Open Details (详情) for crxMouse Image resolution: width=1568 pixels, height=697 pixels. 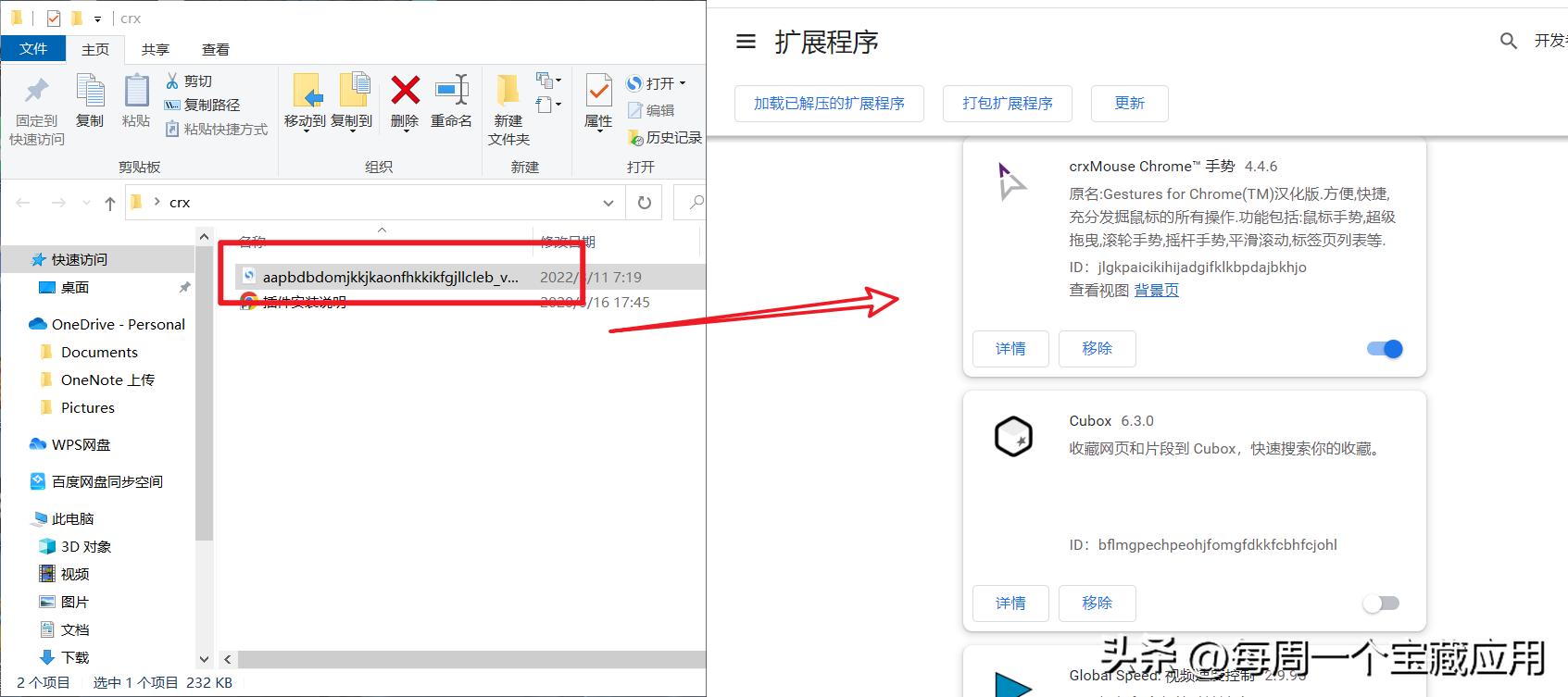pyautogui.click(x=1010, y=349)
